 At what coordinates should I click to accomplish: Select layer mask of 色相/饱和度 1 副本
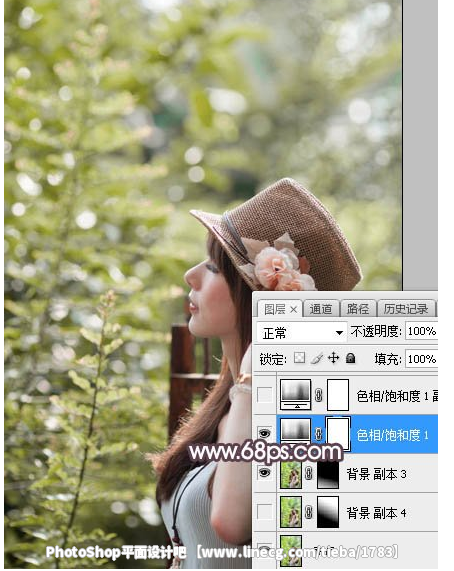338,395
